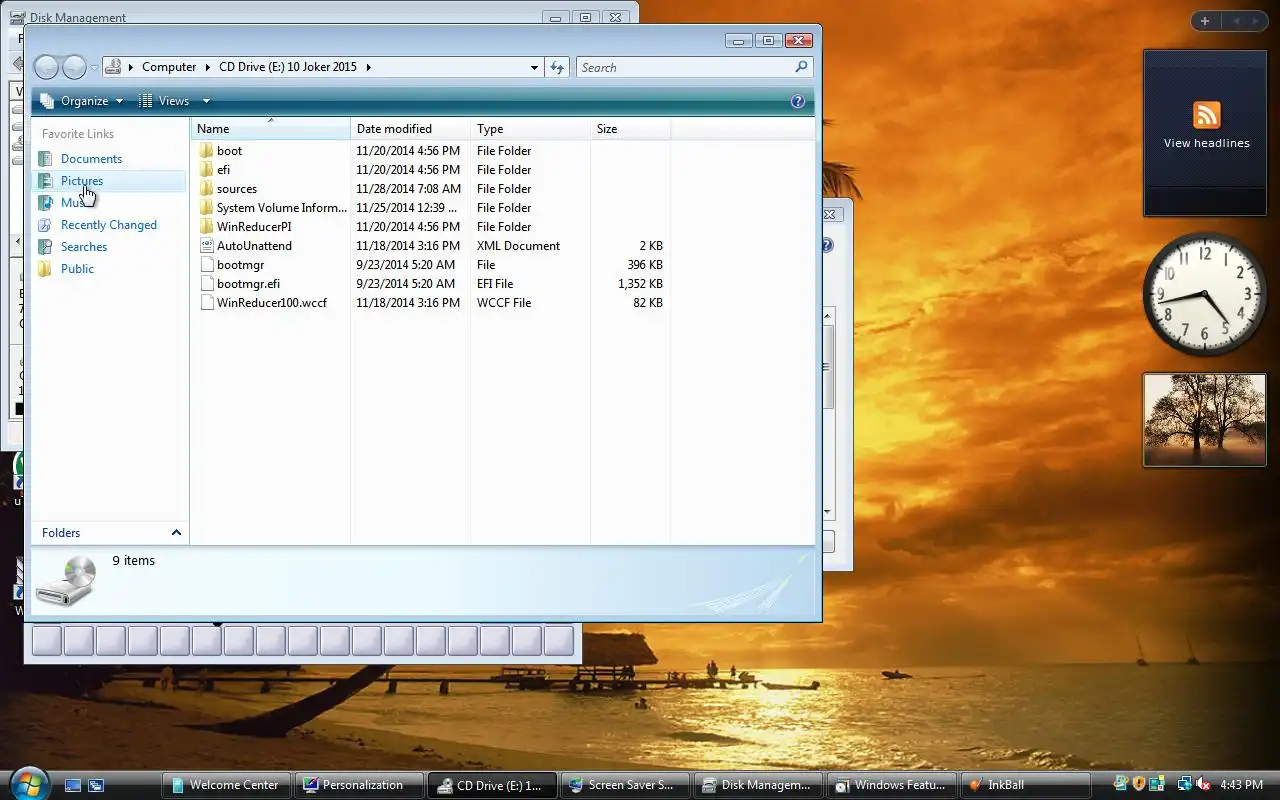1280x800 pixels.
Task: Select the WinReducer100.wccf file icon
Action: click(x=207, y=303)
